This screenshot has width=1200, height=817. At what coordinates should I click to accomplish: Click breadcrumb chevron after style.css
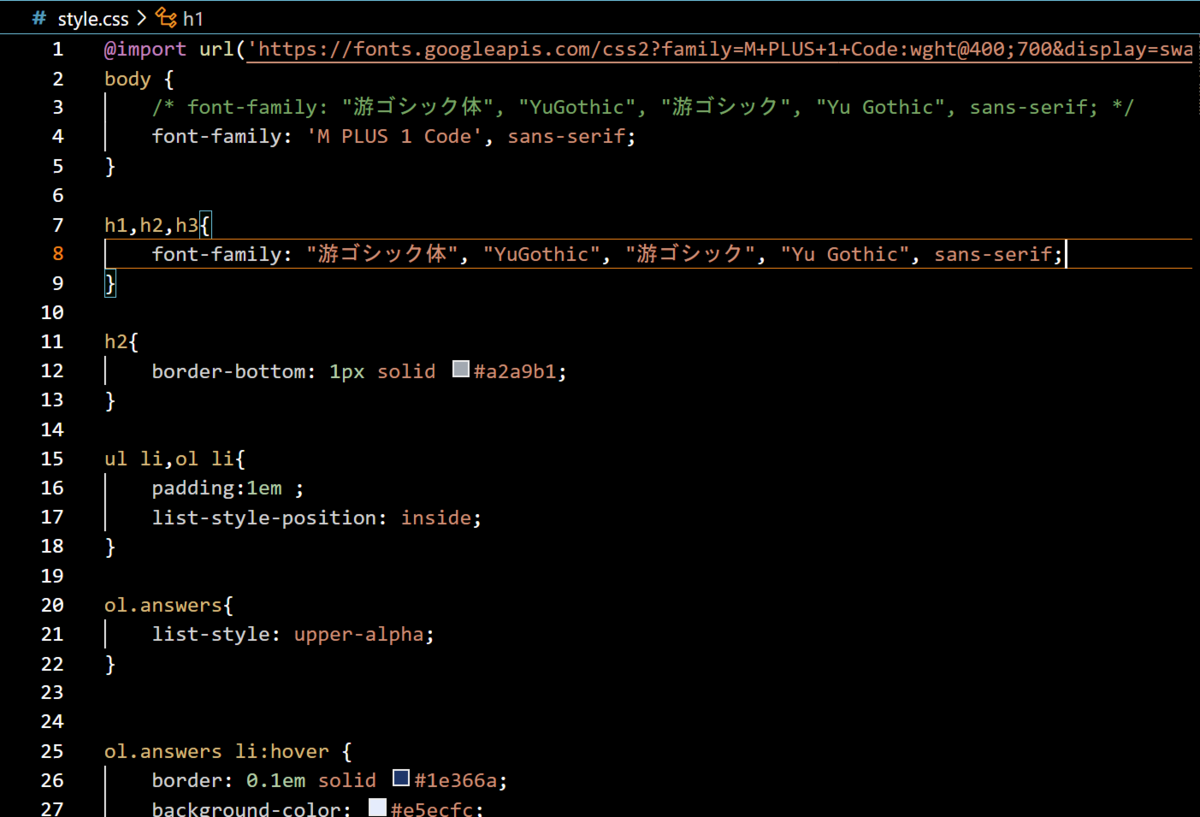point(141,18)
